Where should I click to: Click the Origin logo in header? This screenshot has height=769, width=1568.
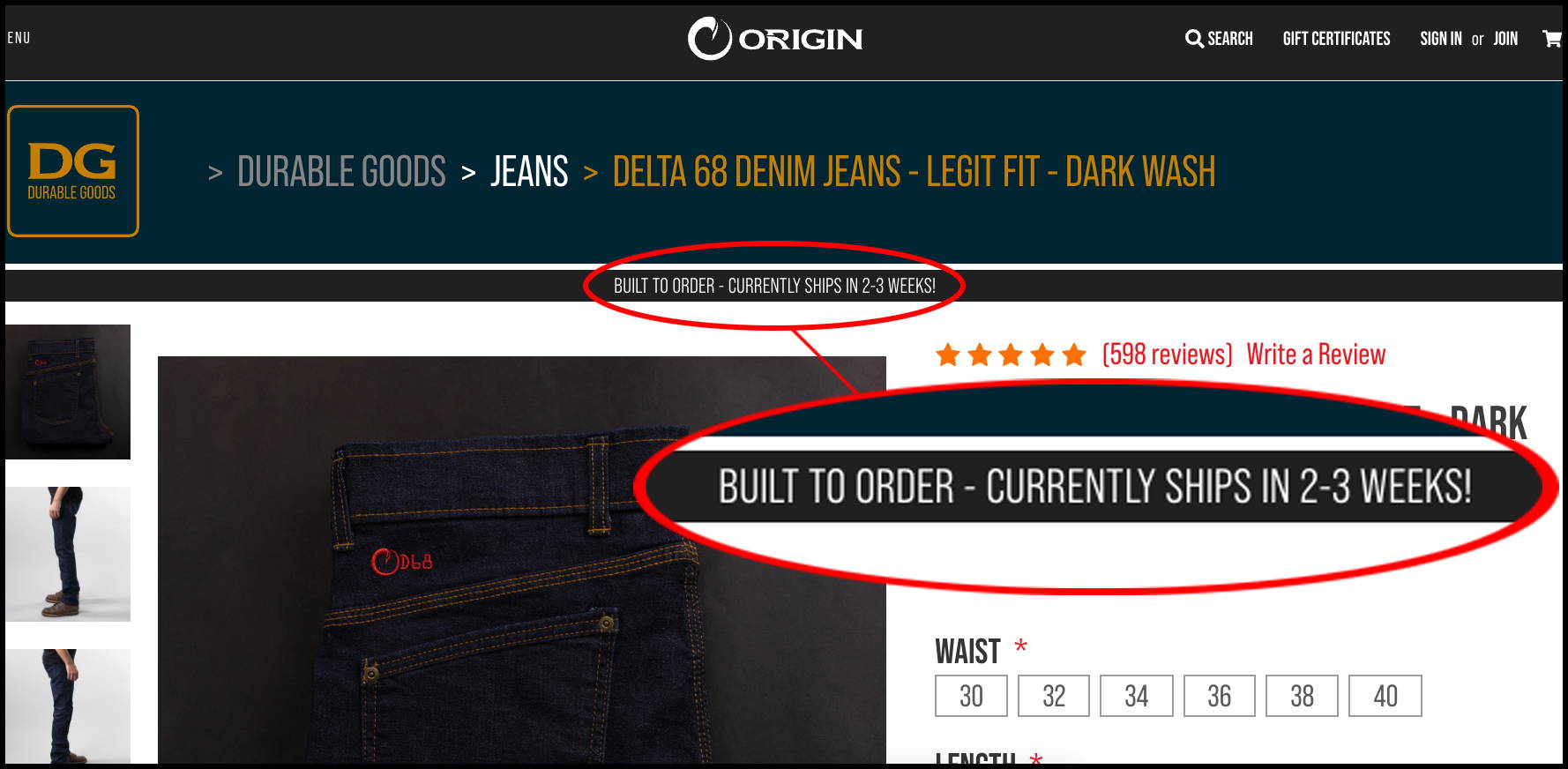pyautogui.click(x=775, y=39)
